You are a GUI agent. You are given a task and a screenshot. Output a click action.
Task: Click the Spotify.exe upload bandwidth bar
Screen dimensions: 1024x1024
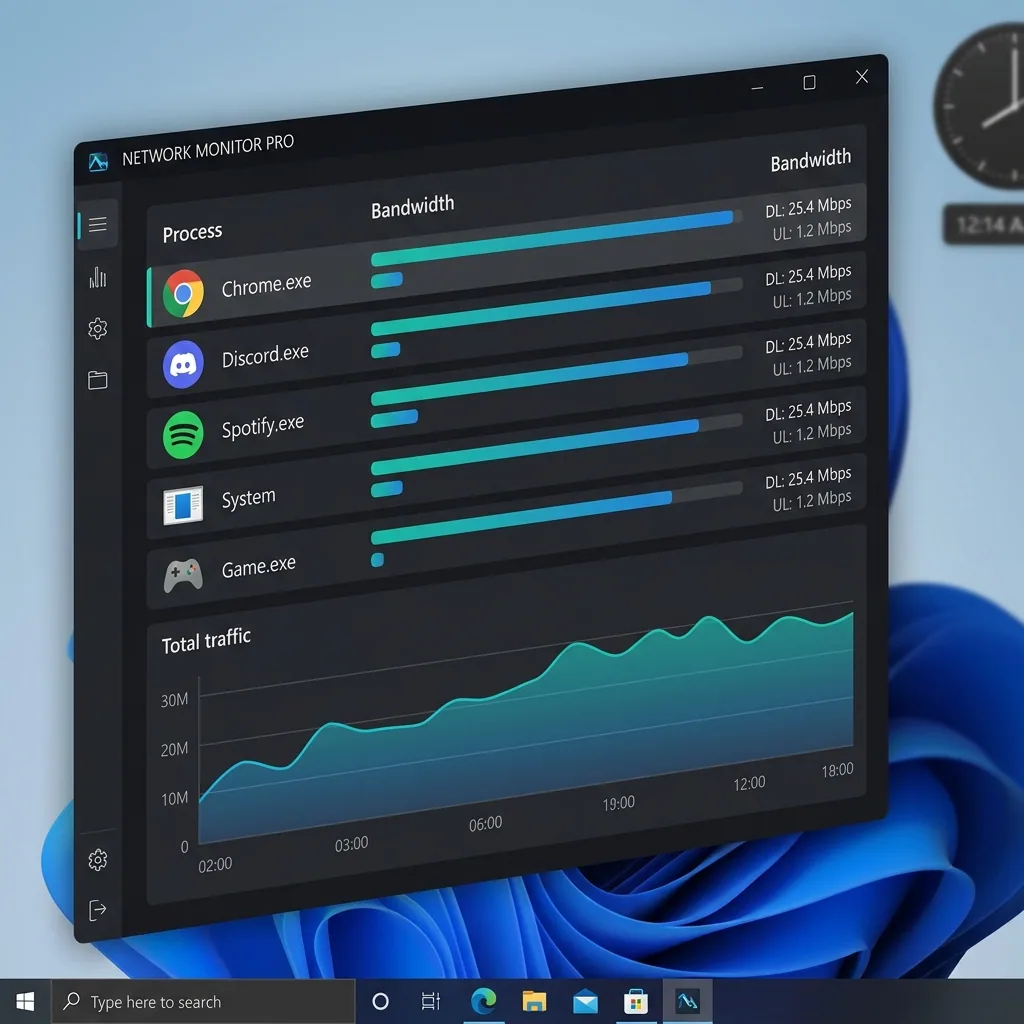point(394,418)
